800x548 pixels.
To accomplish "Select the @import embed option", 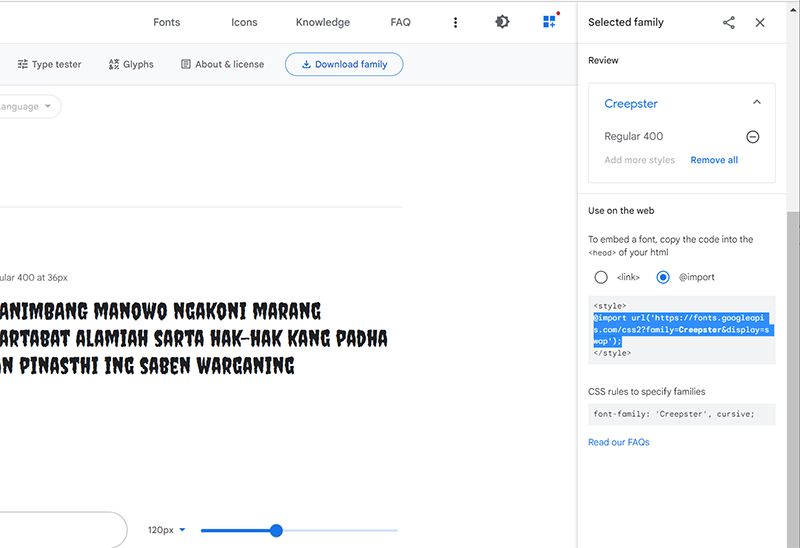I will click(663, 277).
